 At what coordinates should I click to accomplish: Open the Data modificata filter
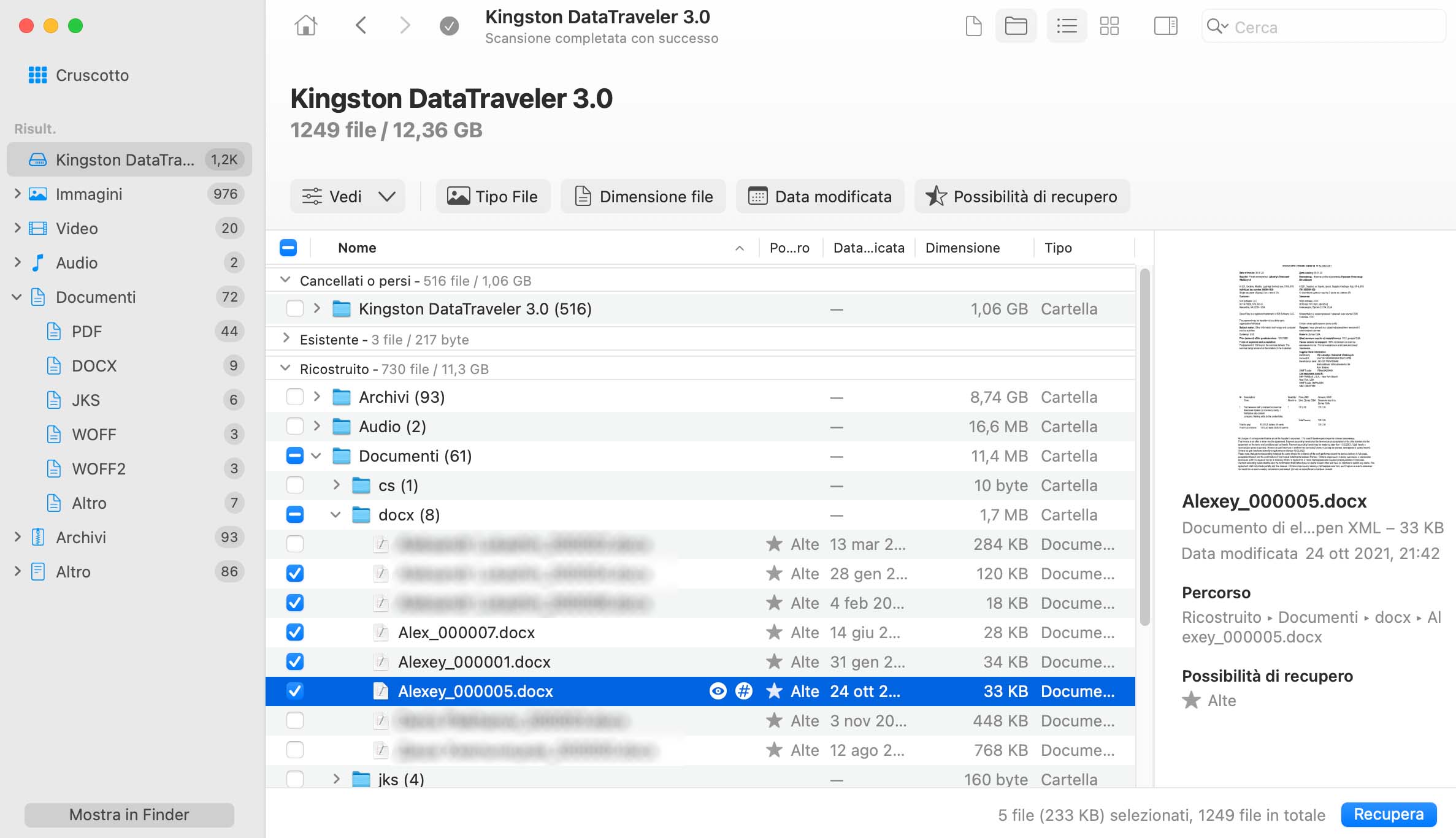coord(820,196)
